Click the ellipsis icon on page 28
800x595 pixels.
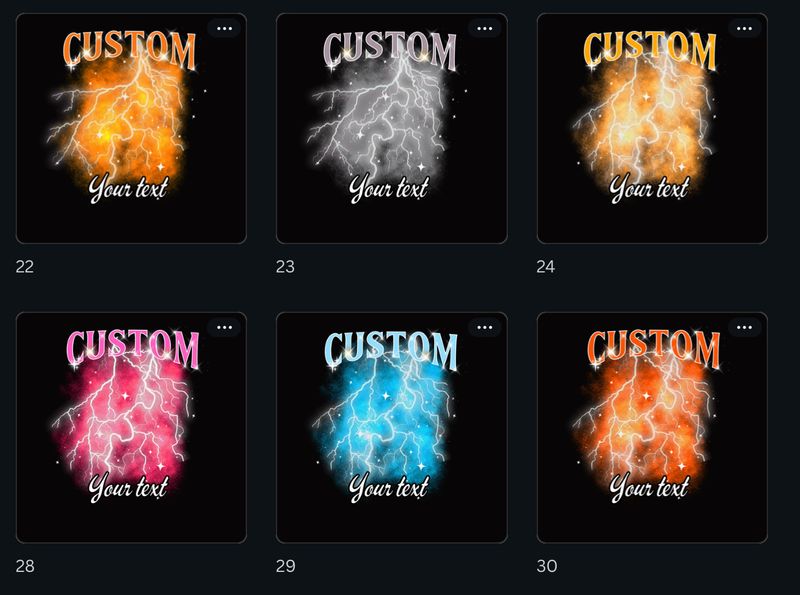tap(224, 328)
